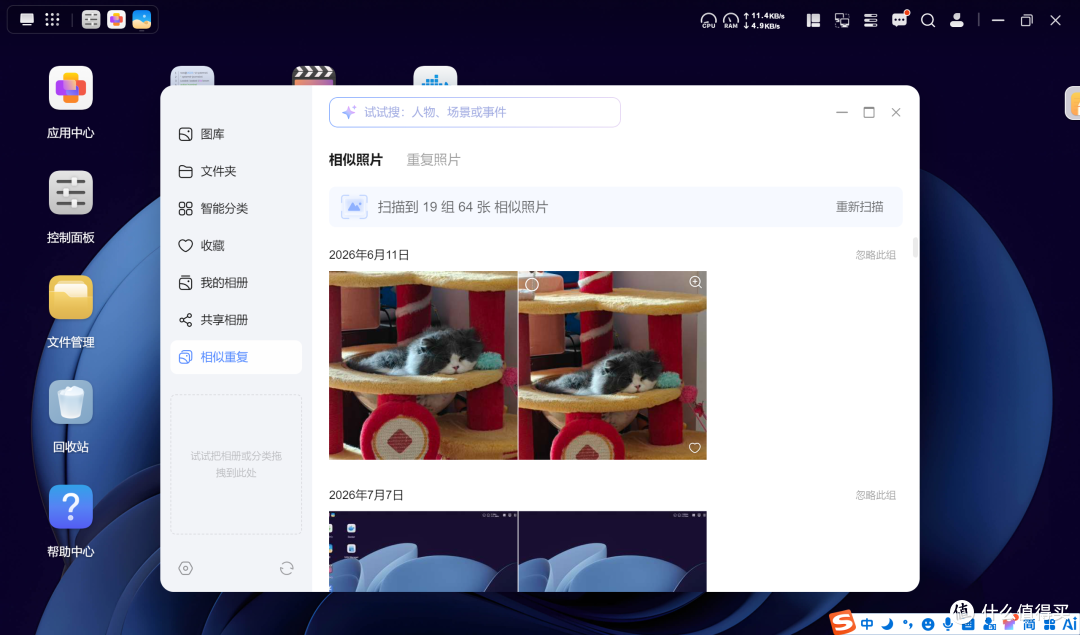Viewport: 1080px width, 635px height.
Task: Open the task list bars icon
Action: tap(871, 21)
